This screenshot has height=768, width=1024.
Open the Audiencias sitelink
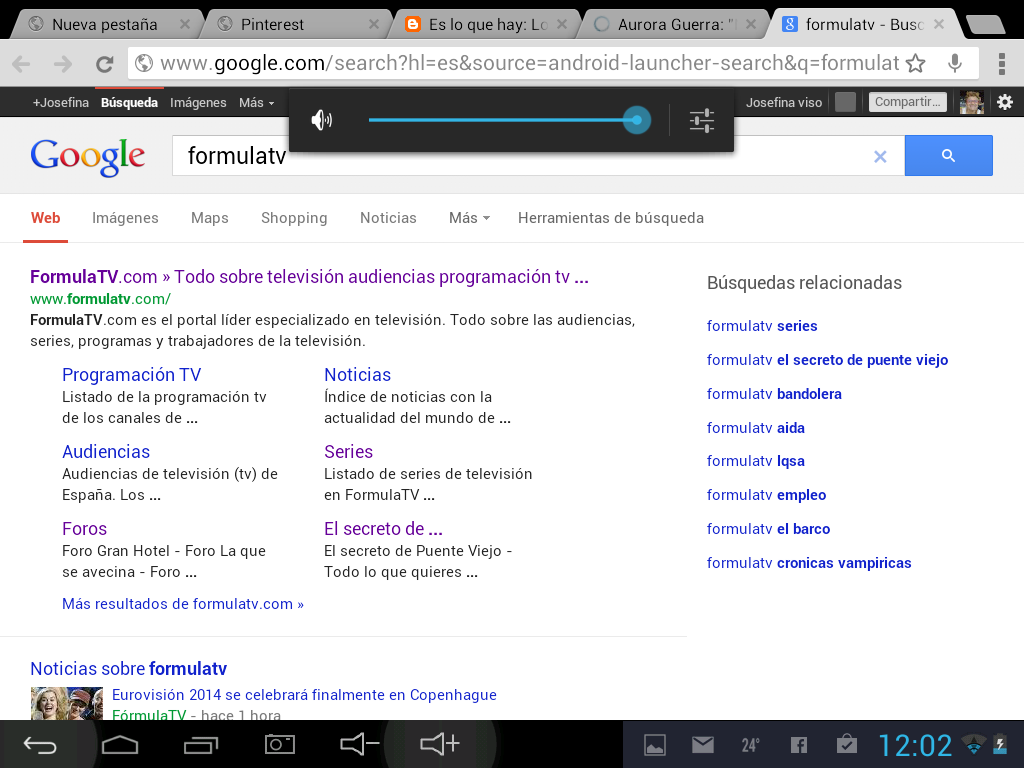point(106,452)
